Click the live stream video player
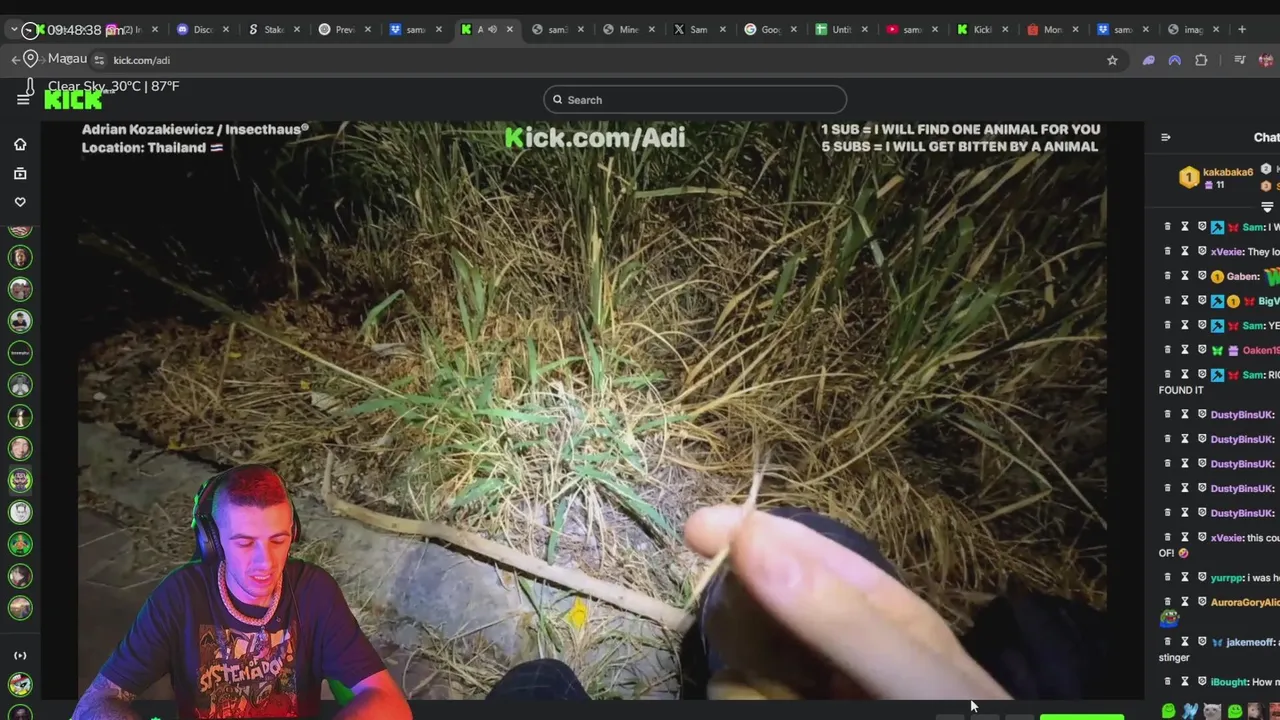Image resolution: width=1280 pixels, height=720 pixels. (x=592, y=410)
